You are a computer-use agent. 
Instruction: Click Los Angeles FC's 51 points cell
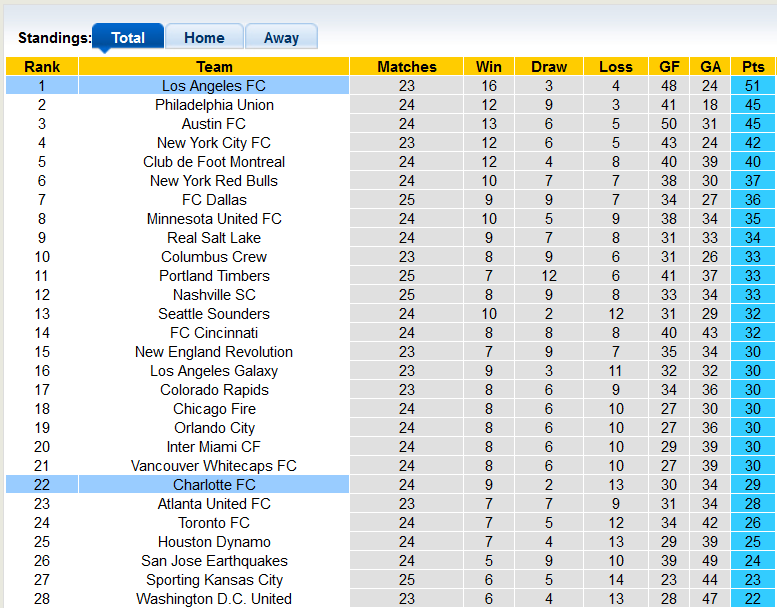pos(752,86)
